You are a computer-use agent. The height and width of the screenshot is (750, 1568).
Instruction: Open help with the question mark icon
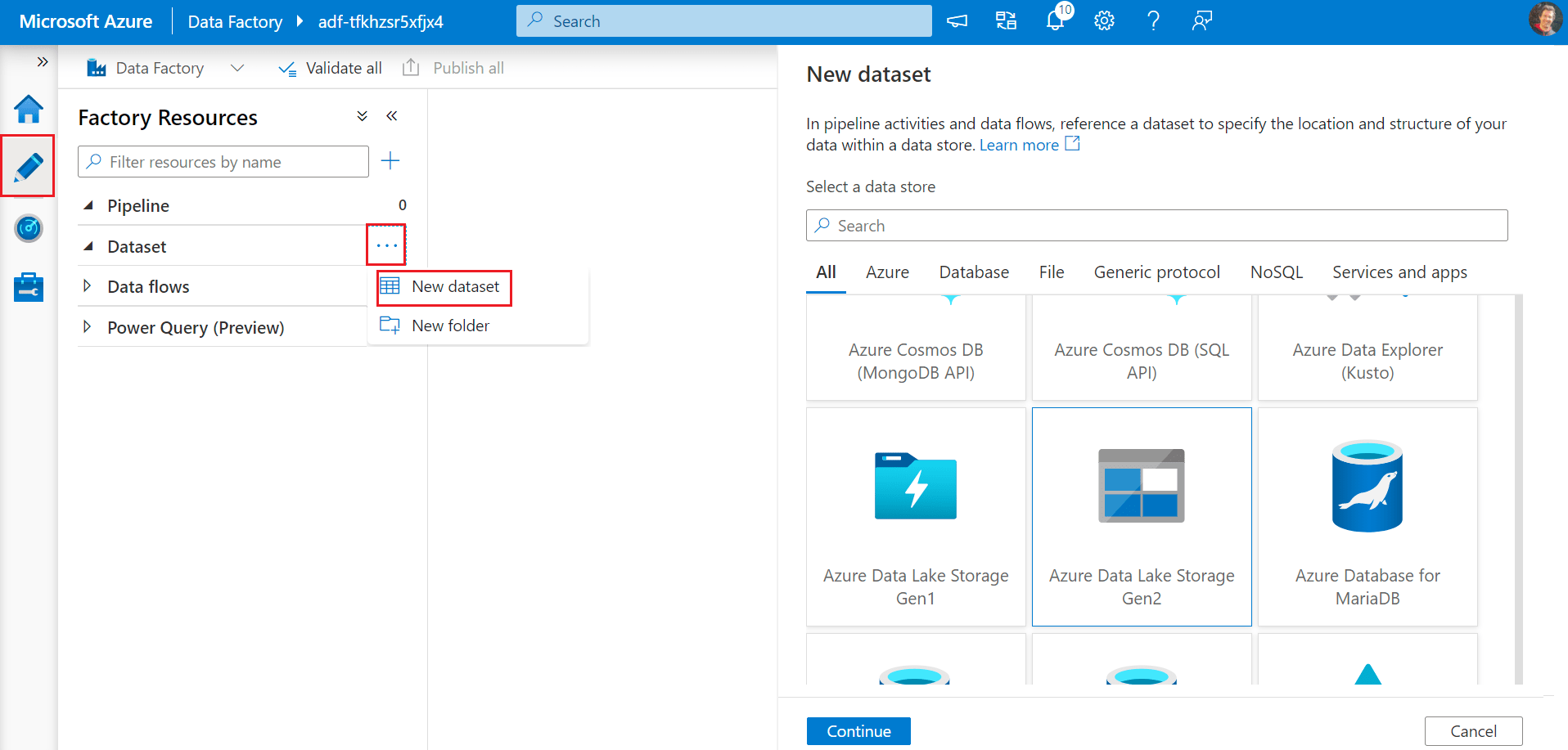coord(1153,20)
